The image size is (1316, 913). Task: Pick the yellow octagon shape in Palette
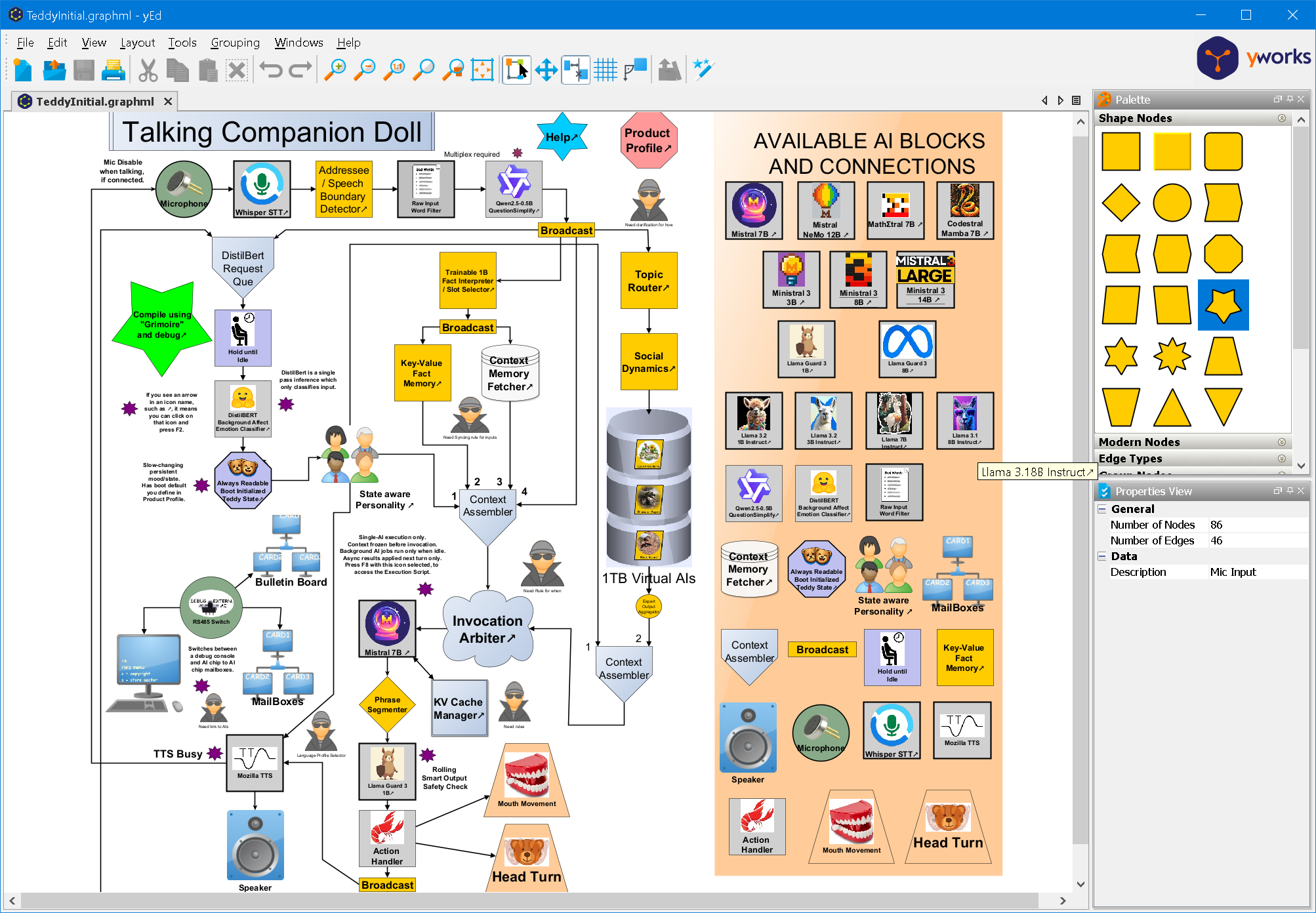tap(1223, 254)
